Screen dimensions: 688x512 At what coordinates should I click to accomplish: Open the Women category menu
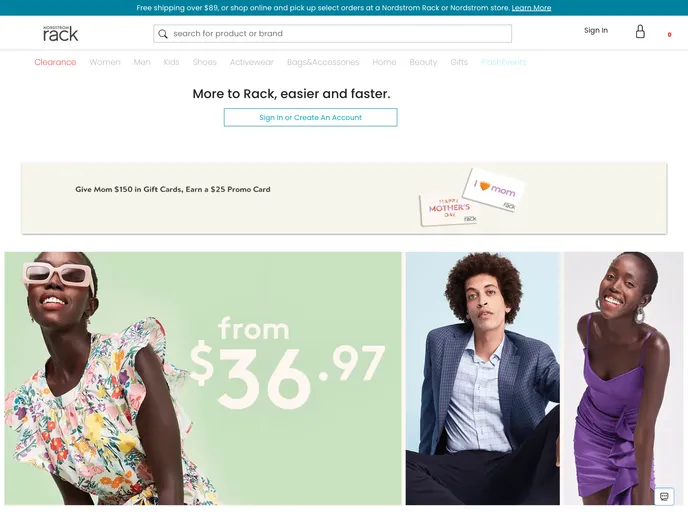pyautogui.click(x=105, y=62)
